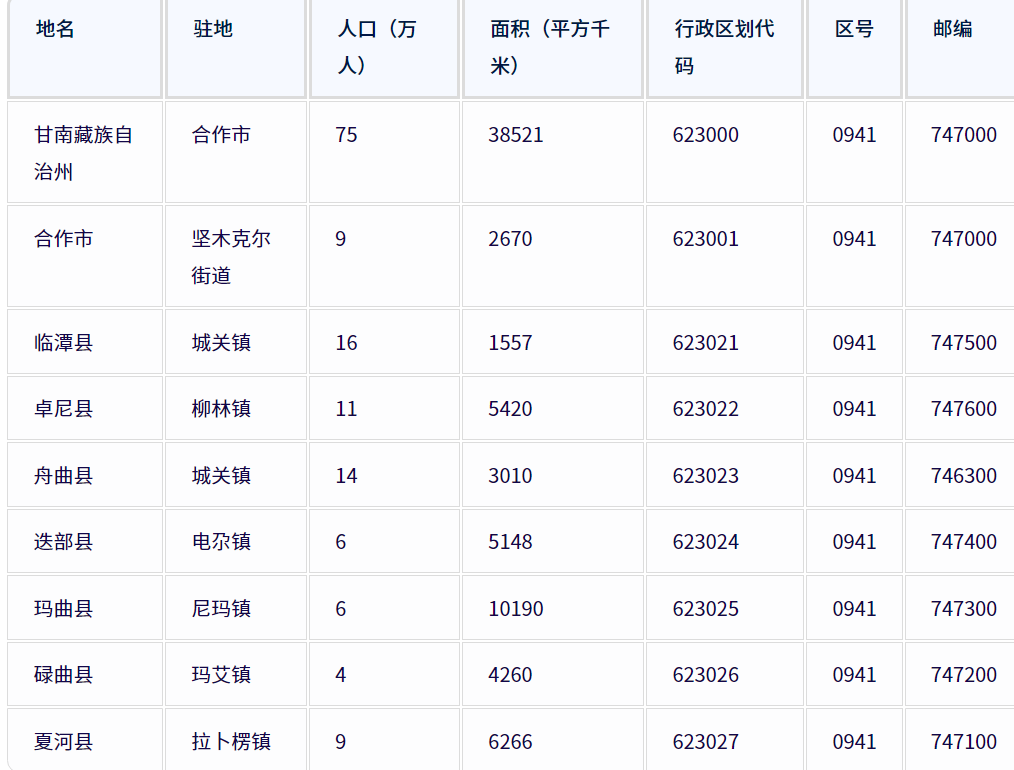Click postal code 747300
The width and height of the screenshot is (1014, 770).
pyautogui.click(x=964, y=608)
